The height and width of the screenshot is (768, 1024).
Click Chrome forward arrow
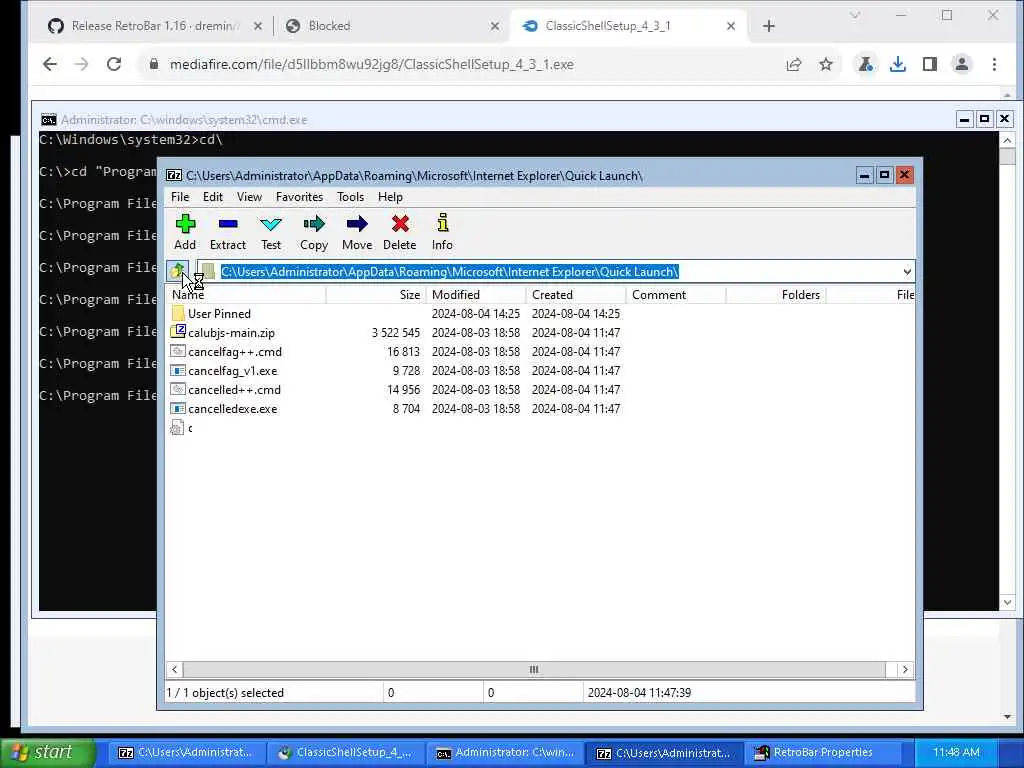pos(82,64)
